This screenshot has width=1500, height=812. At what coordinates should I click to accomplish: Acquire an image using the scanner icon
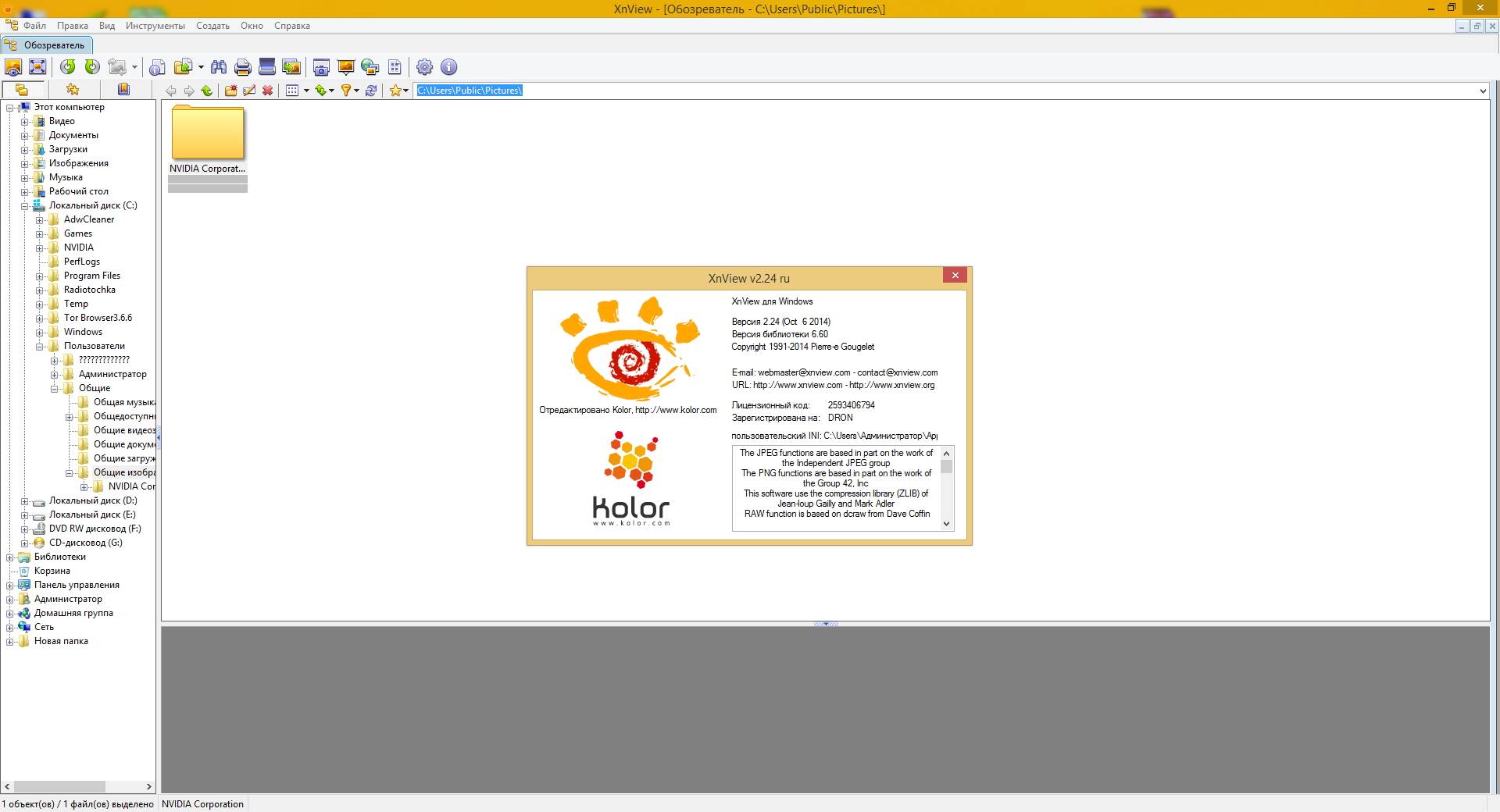pyautogui.click(x=267, y=67)
